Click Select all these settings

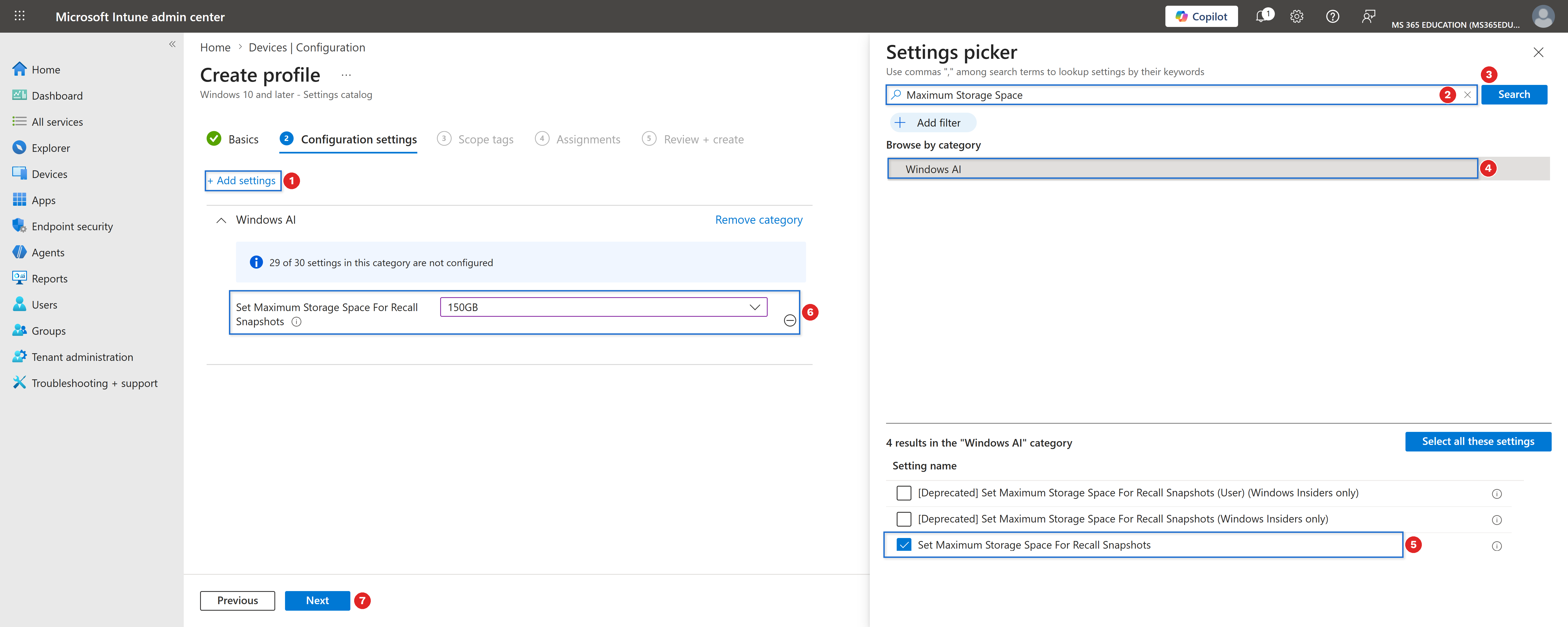click(x=1478, y=441)
